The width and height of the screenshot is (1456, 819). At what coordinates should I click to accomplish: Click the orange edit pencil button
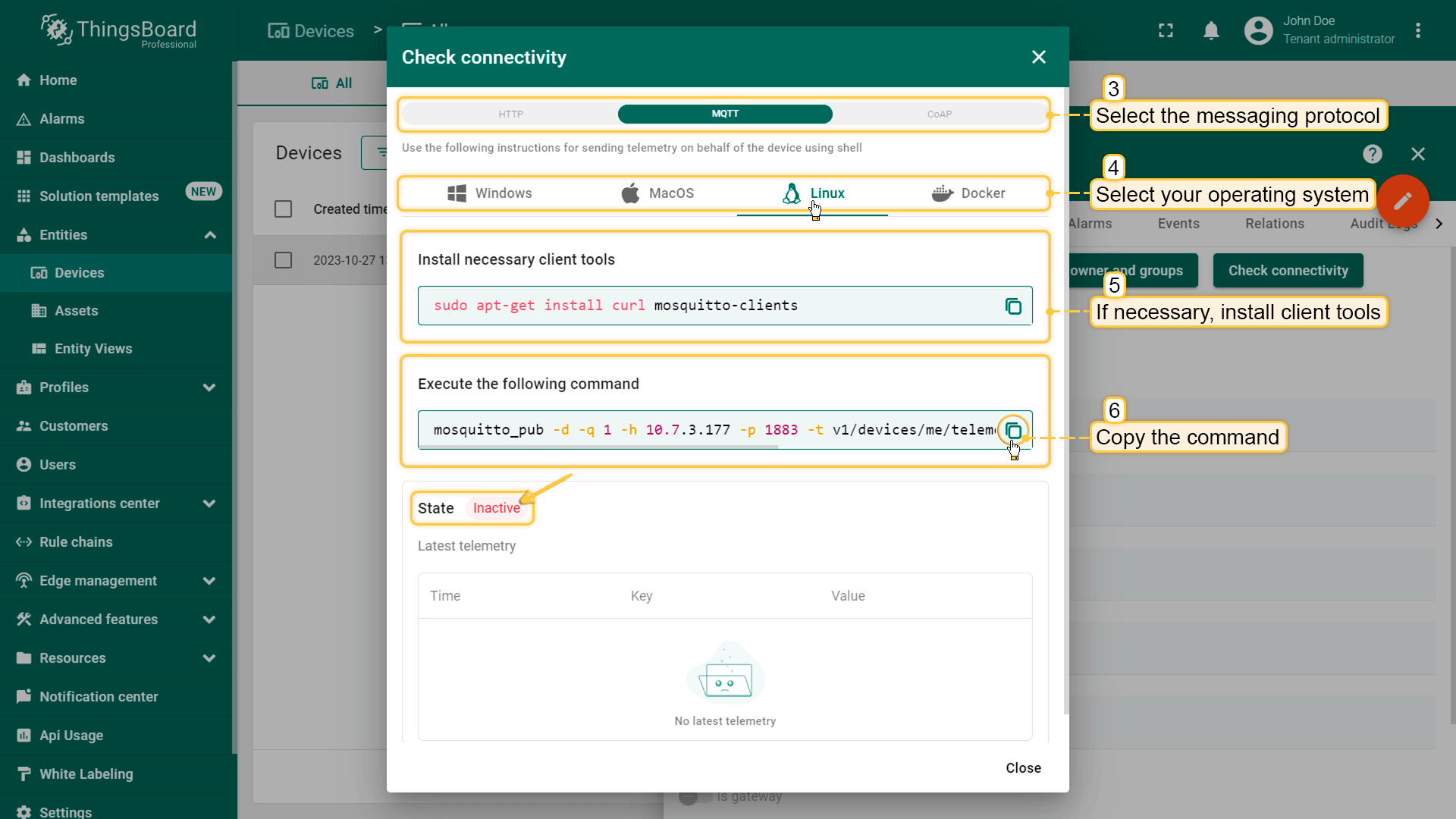(x=1402, y=201)
